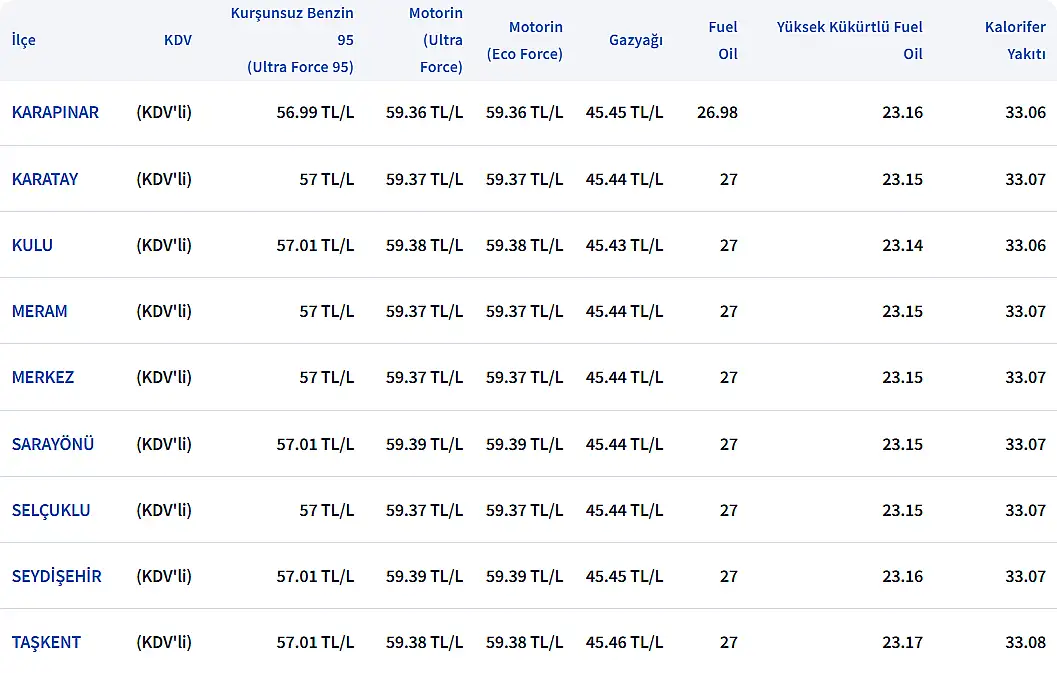Click the İlçe column header

coord(23,40)
